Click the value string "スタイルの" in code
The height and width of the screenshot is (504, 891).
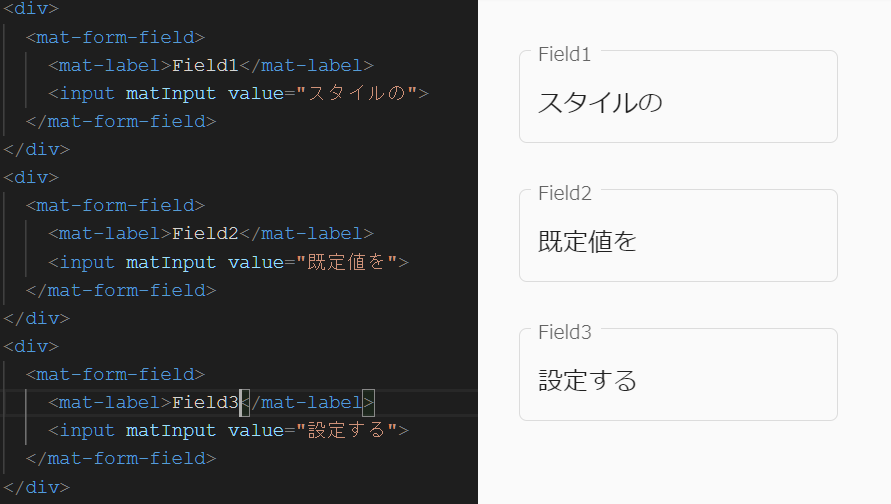coord(357,93)
